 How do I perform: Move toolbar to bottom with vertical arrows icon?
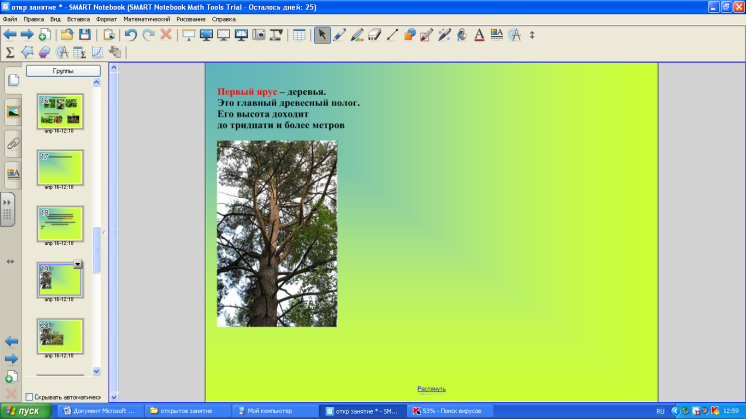(532, 35)
